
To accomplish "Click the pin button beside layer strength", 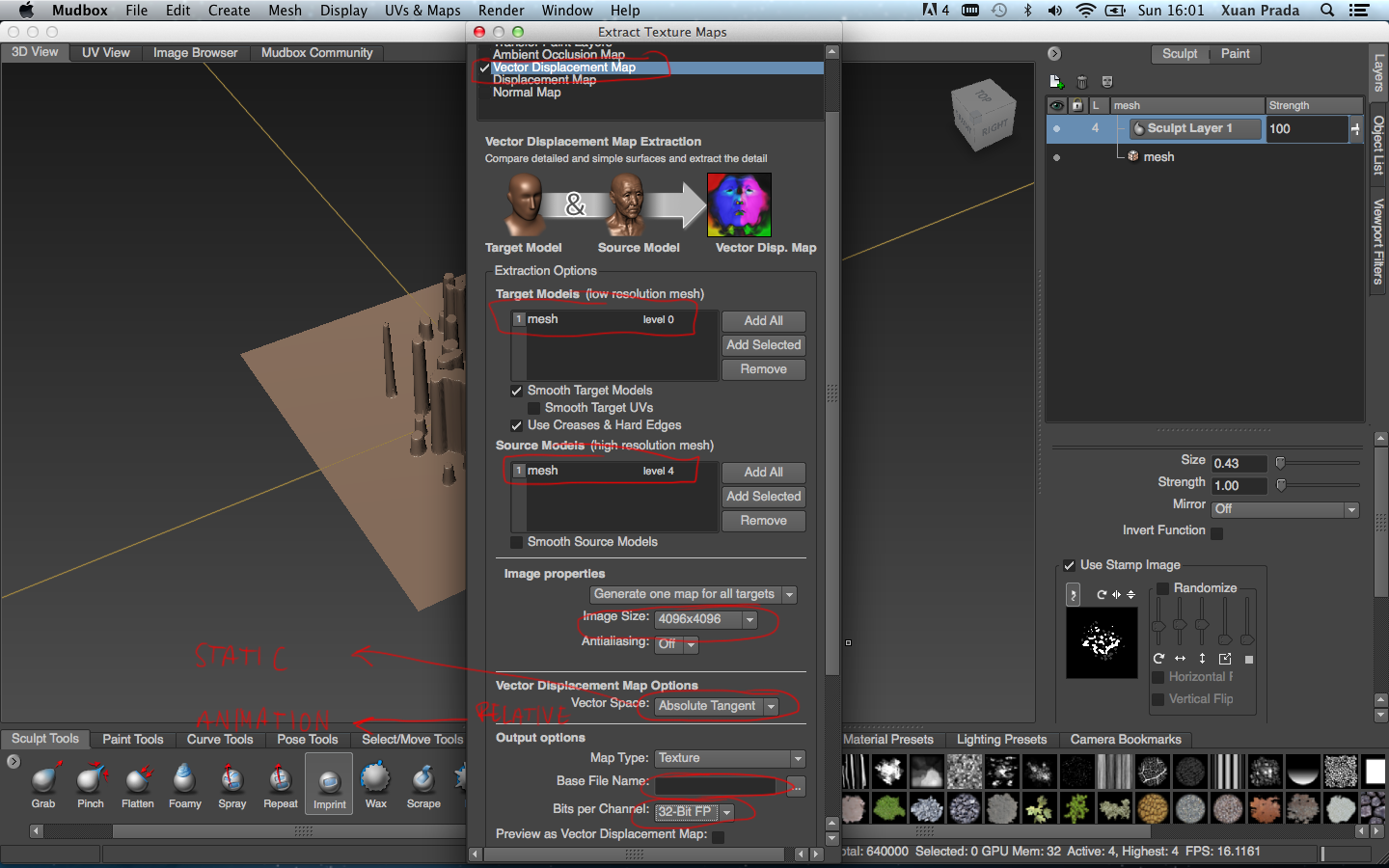I will pos(1355,128).
